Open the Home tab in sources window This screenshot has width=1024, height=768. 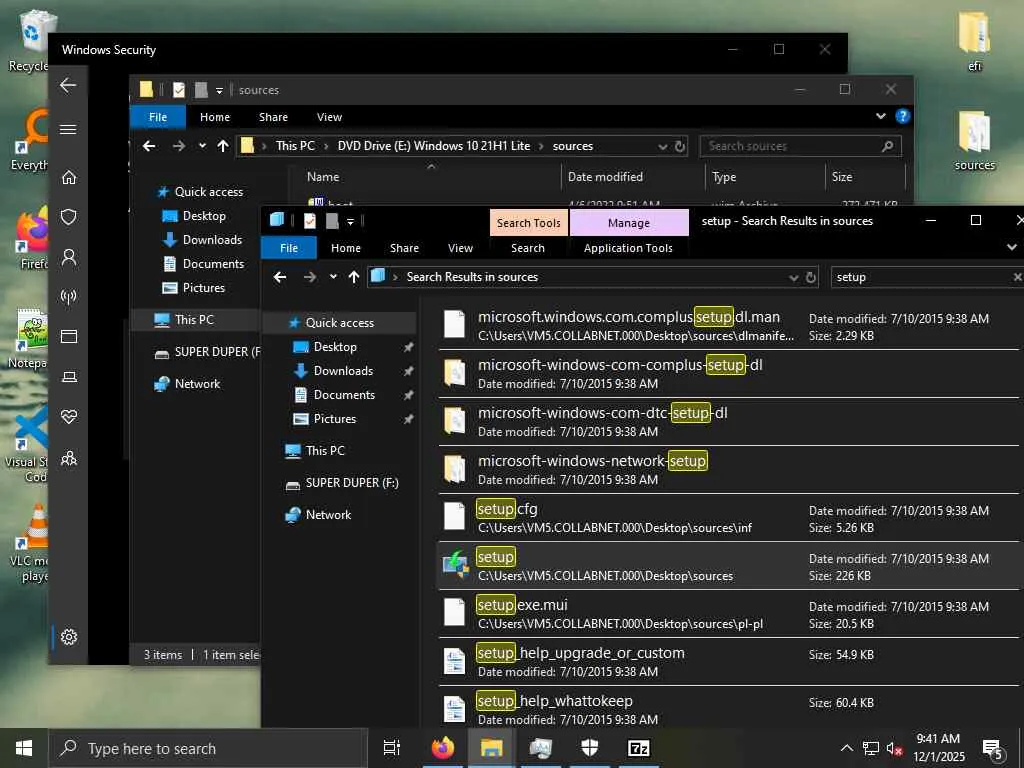[x=215, y=117]
